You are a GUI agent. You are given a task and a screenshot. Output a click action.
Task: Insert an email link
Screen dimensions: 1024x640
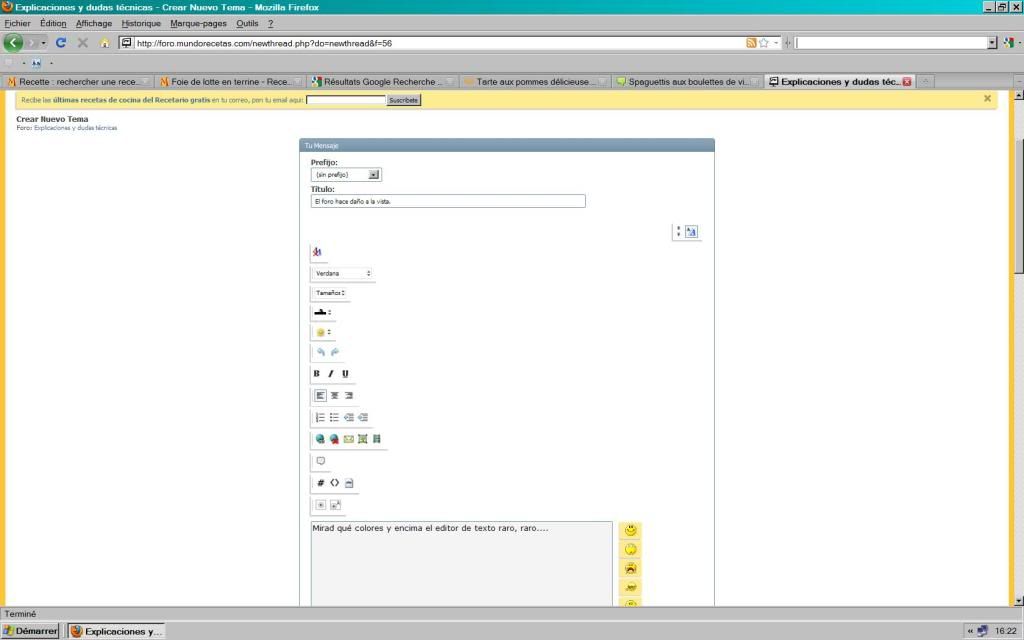point(349,439)
